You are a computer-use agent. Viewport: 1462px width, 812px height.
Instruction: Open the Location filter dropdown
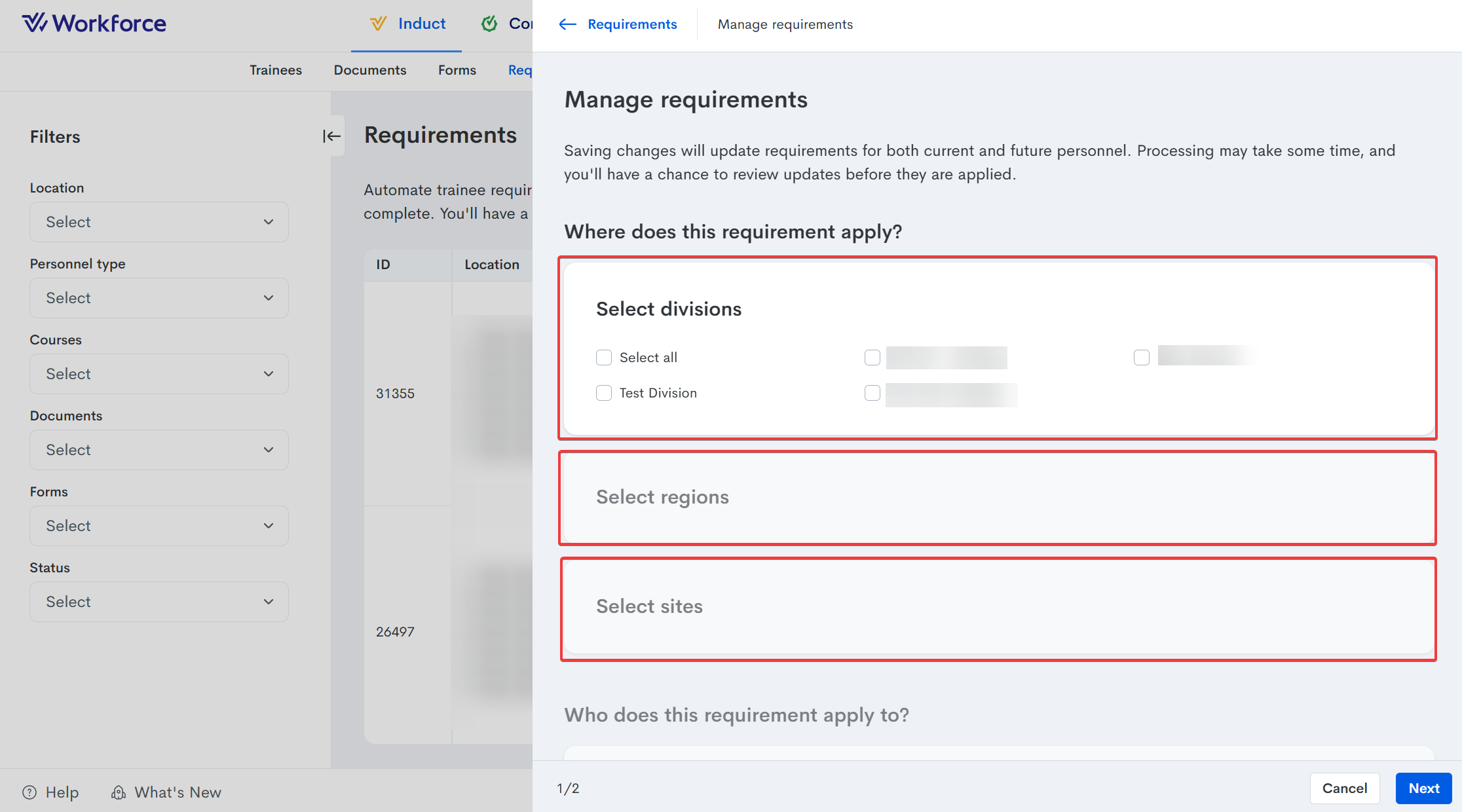(x=159, y=222)
